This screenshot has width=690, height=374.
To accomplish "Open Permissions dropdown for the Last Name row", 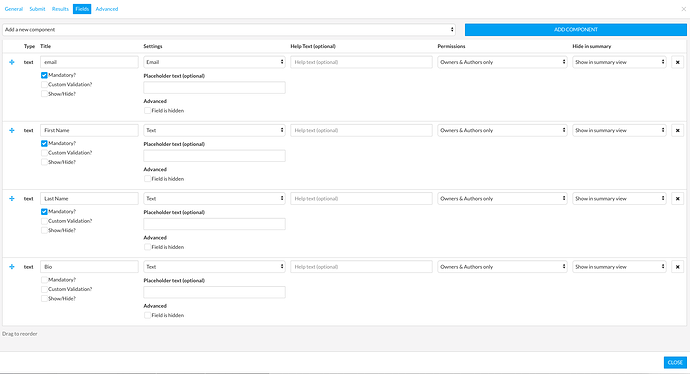I will (502, 198).
